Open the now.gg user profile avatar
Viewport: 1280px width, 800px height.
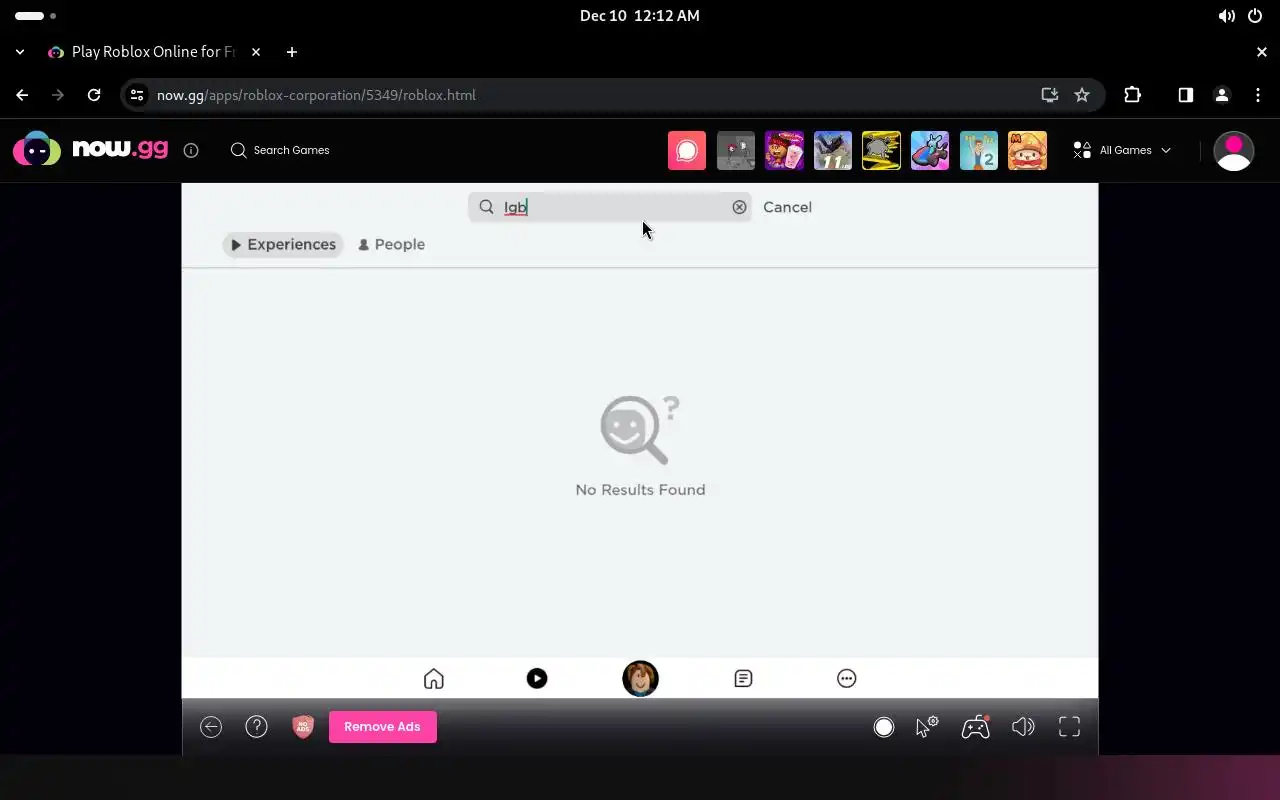point(1233,150)
